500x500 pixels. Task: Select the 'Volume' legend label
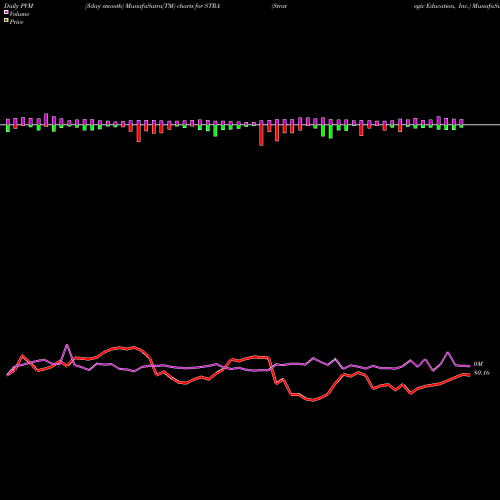point(19,14)
